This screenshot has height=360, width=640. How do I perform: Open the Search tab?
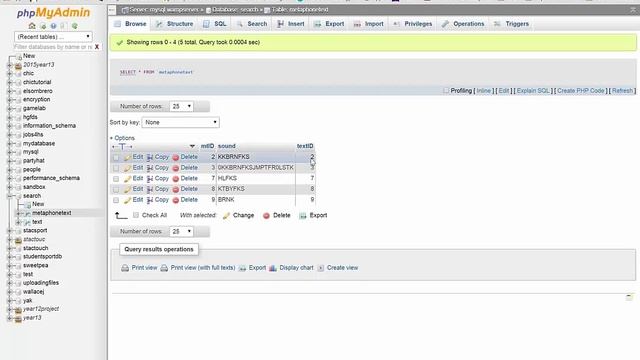click(252, 24)
